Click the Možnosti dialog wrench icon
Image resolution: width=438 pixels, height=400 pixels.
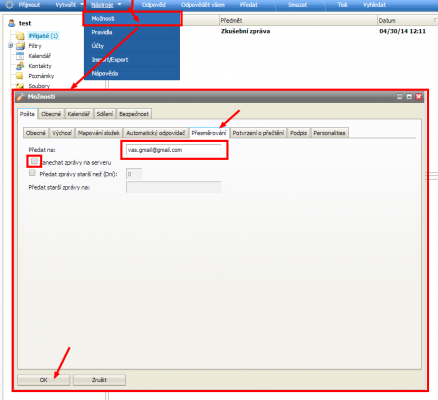[21, 97]
